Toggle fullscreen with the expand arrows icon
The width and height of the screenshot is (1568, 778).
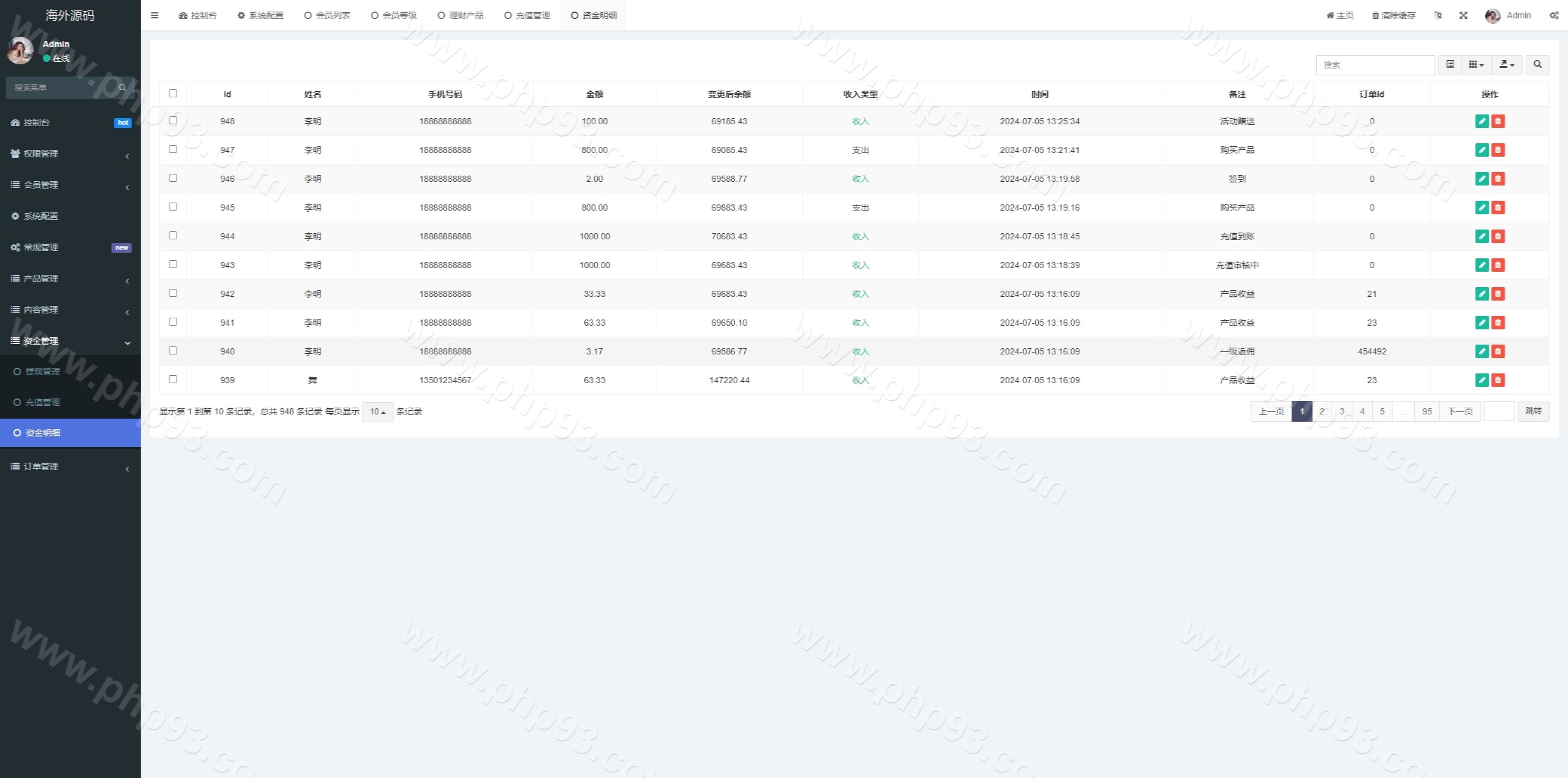[x=1463, y=15]
